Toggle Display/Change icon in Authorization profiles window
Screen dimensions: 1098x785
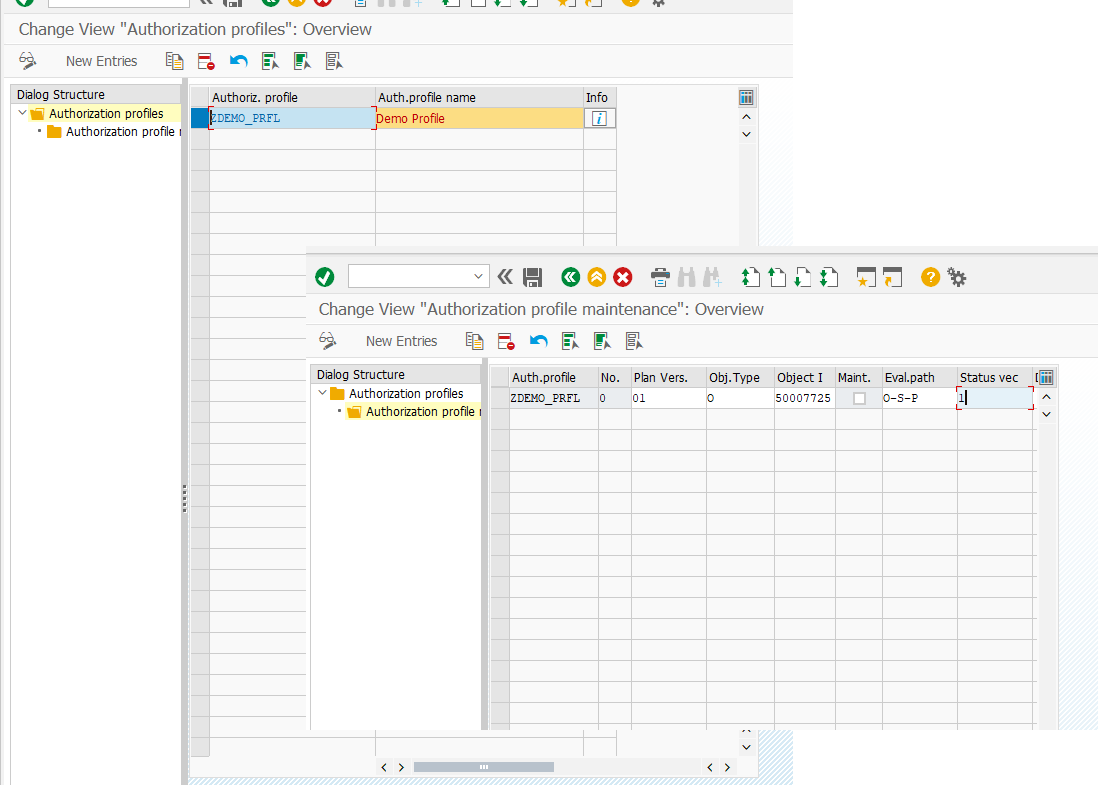(x=27, y=61)
